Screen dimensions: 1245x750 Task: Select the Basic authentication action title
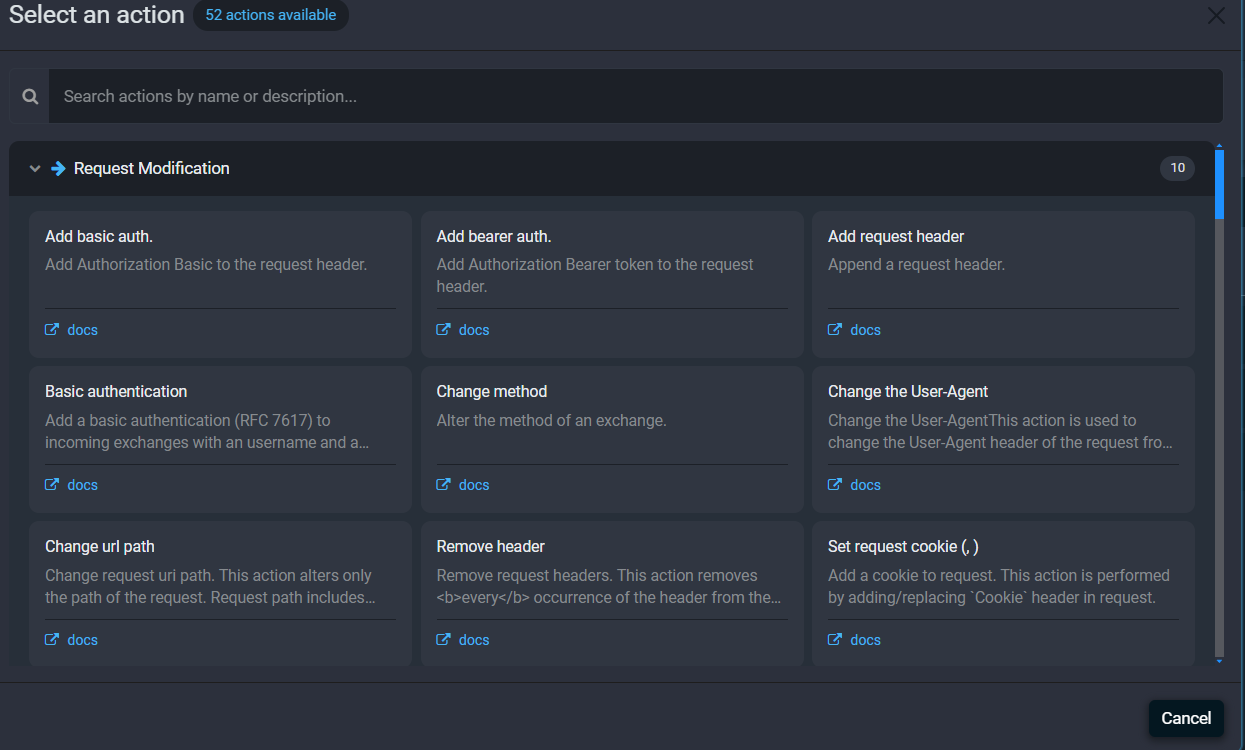(116, 391)
